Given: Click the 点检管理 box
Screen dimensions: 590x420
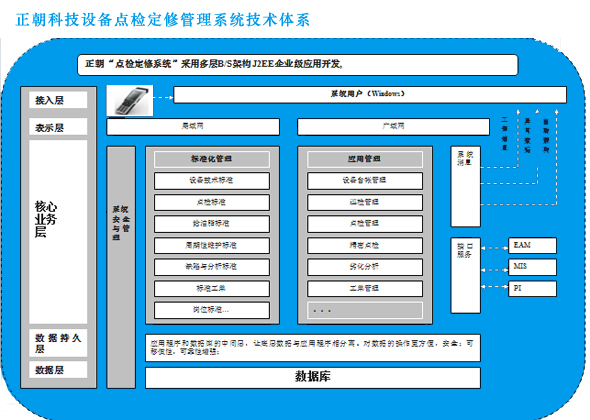Looking at the screenshot, I should [365, 224].
